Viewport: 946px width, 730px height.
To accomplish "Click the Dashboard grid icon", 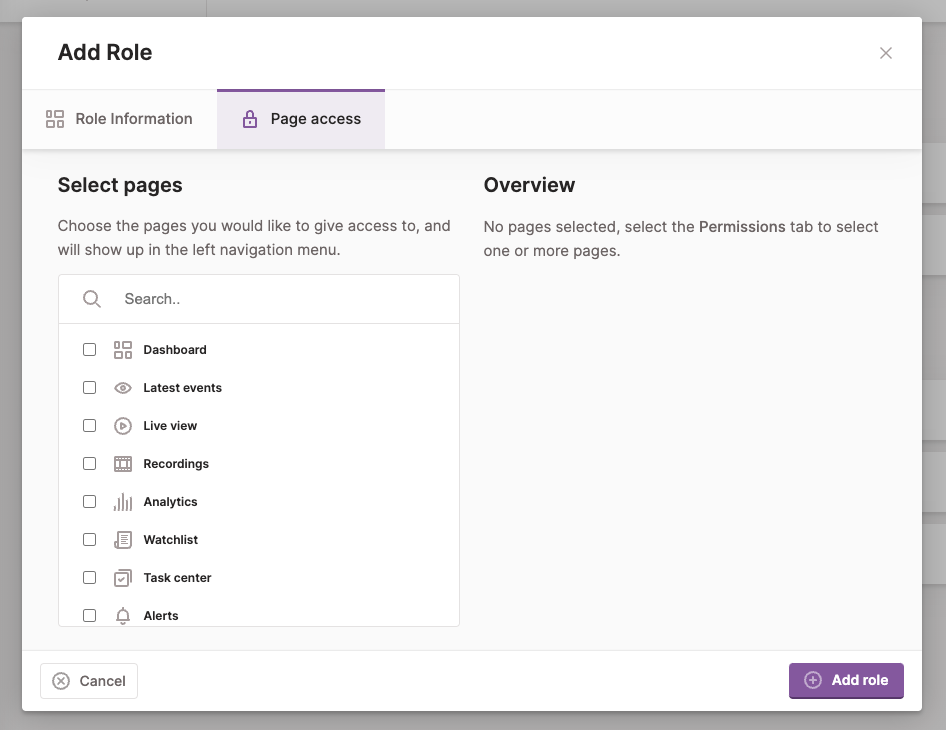I will [x=122, y=349].
